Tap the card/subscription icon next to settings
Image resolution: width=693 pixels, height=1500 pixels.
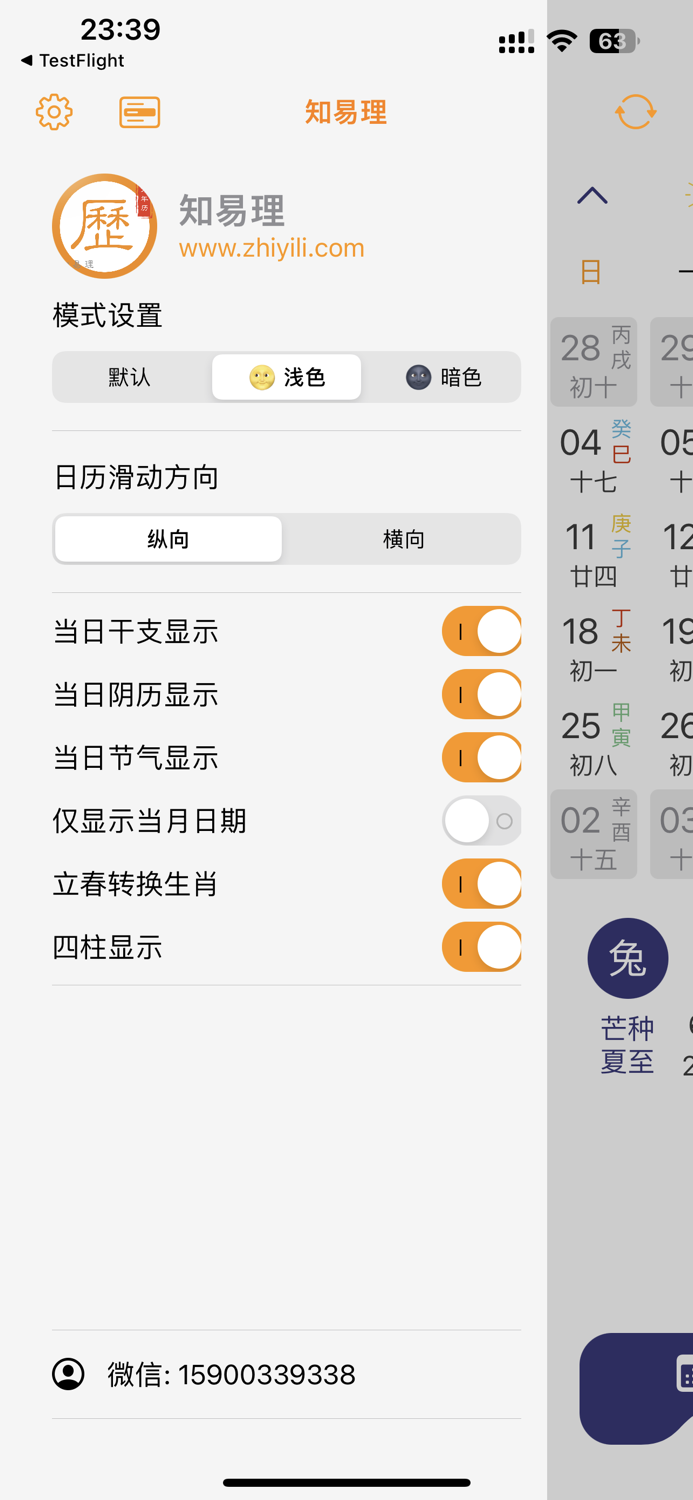[139, 112]
